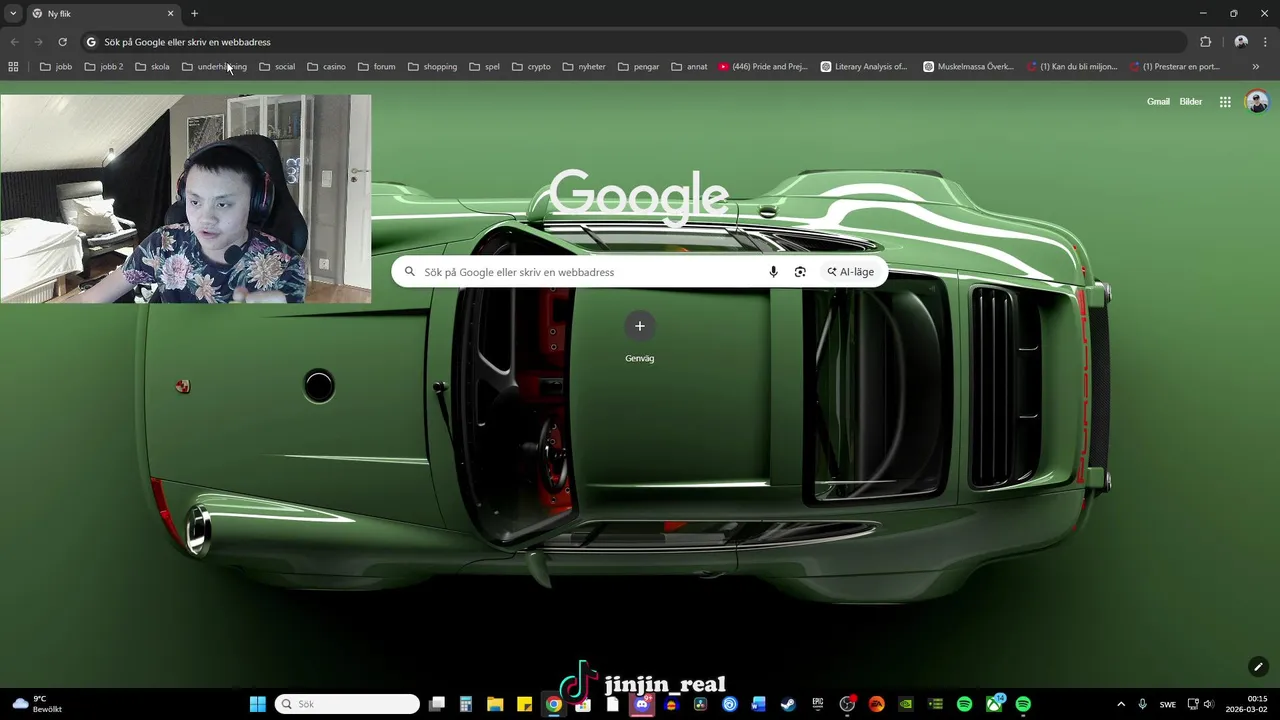The image size is (1280, 720).
Task: Expand the shopping bookmark folder
Action: click(x=432, y=67)
